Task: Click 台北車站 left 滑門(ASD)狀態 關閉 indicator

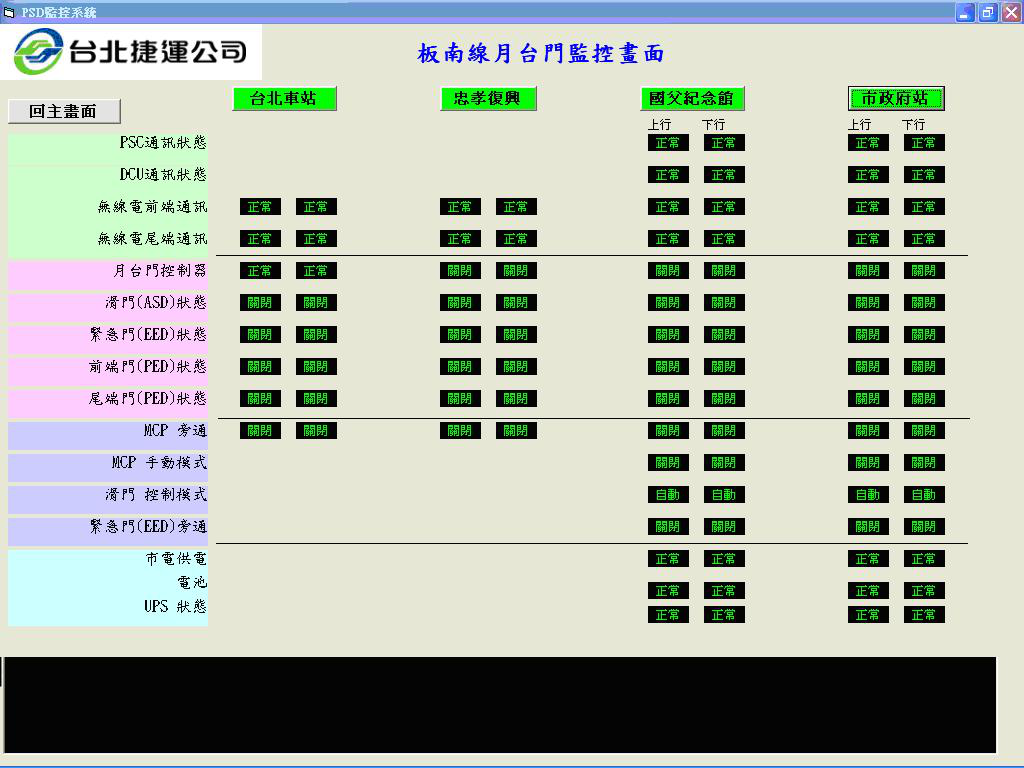Action: [x=260, y=302]
